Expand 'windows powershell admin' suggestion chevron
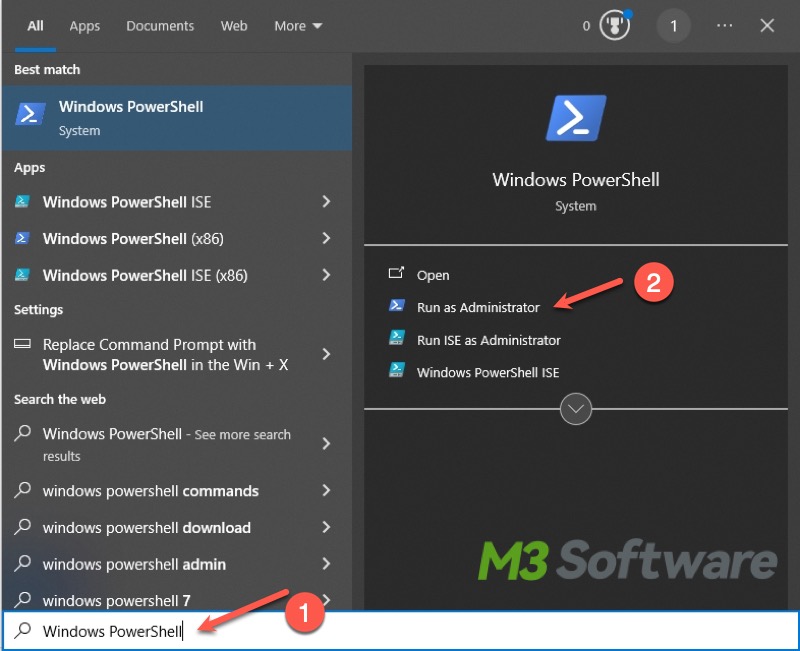 [326, 564]
